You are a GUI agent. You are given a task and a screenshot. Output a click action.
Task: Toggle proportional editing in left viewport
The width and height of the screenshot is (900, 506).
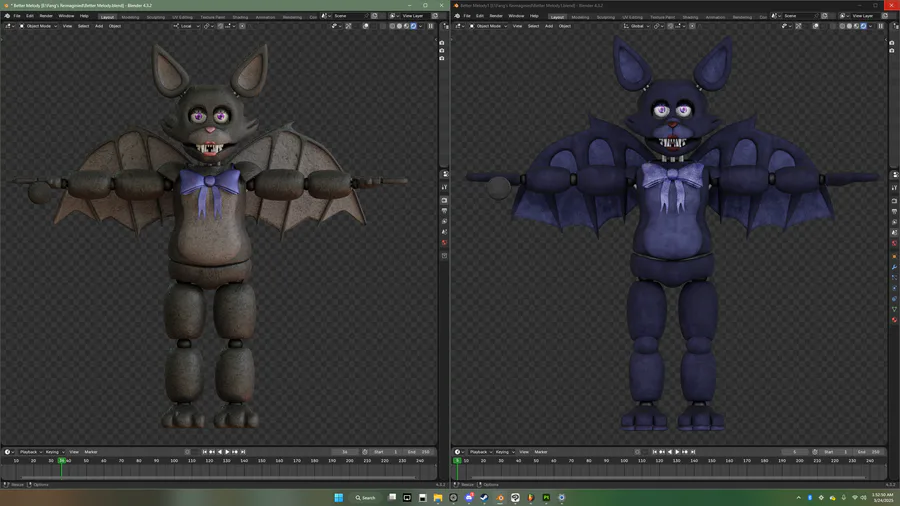242,26
